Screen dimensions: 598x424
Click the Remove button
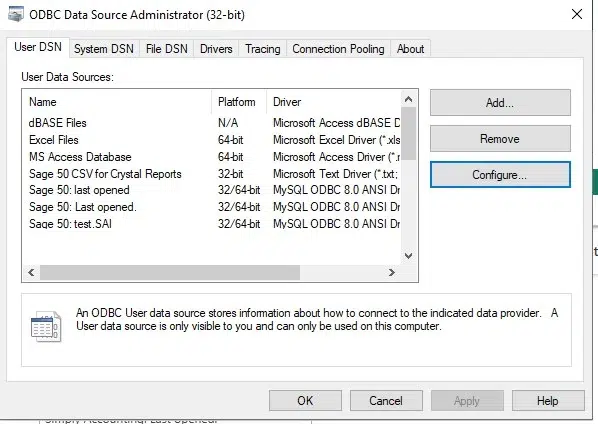tap(500, 139)
